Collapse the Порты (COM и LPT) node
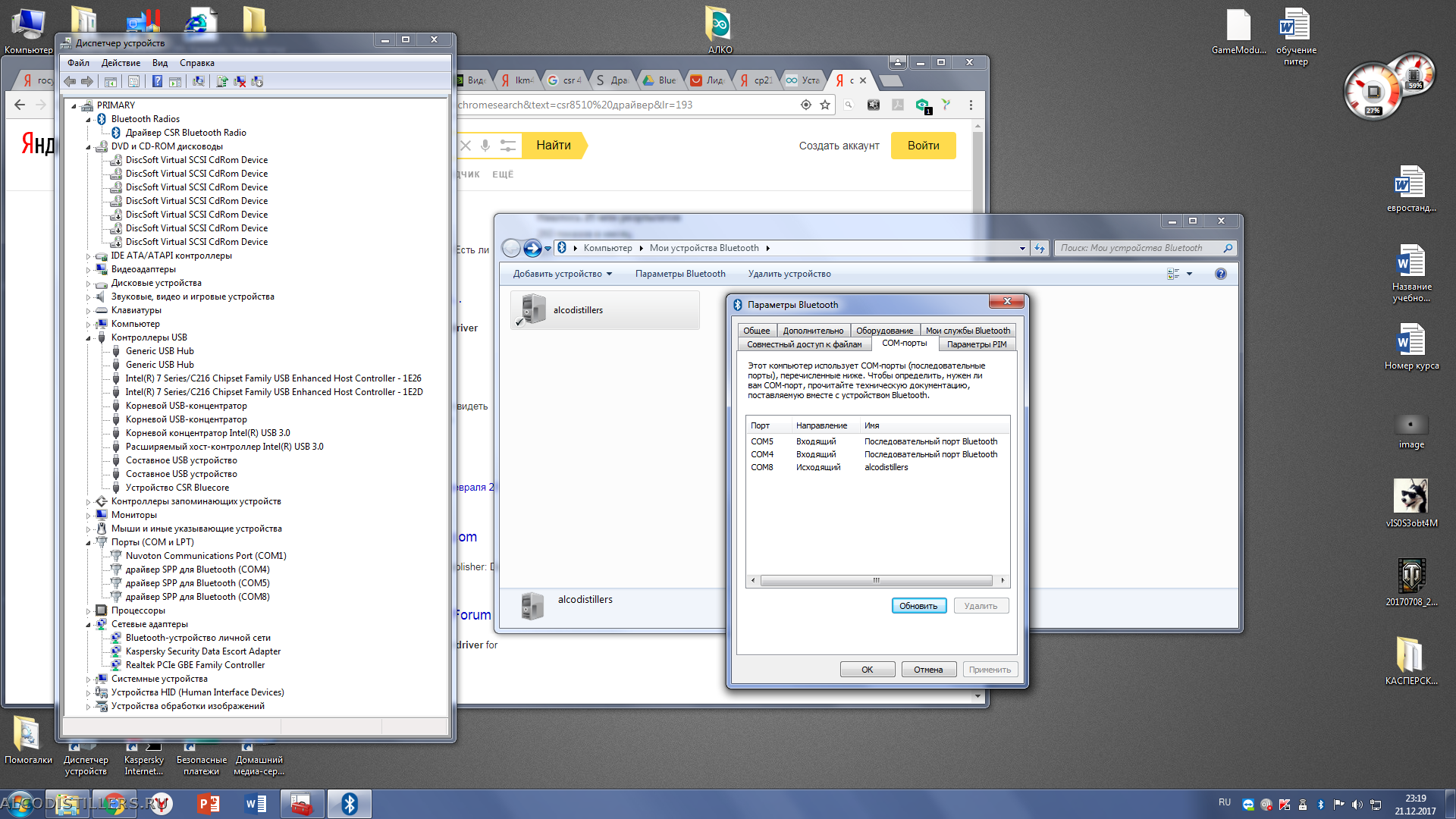This screenshot has width=1456, height=819. pyautogui.click(x=88, y=542)
